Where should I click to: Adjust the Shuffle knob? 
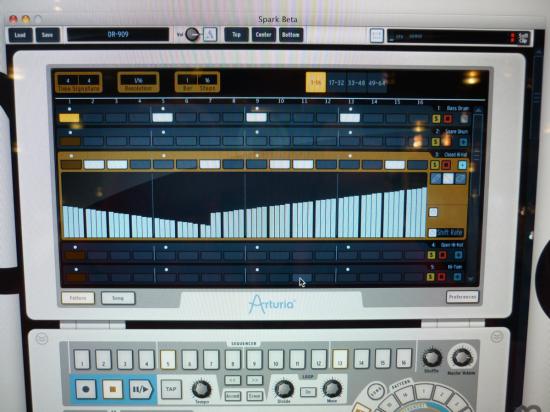click(x=432, y=358)
